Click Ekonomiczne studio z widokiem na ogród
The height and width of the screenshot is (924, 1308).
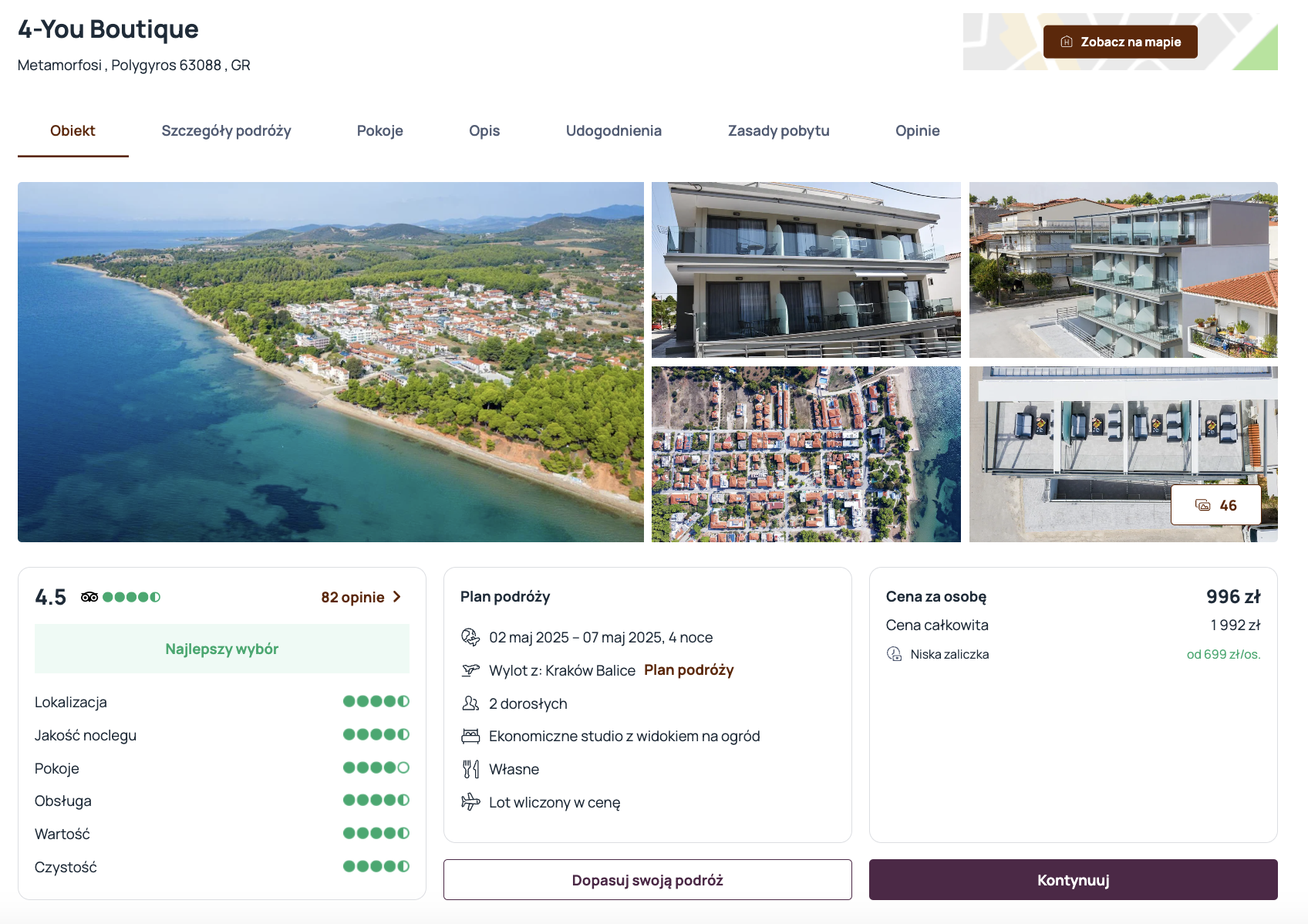pos(625,736)
